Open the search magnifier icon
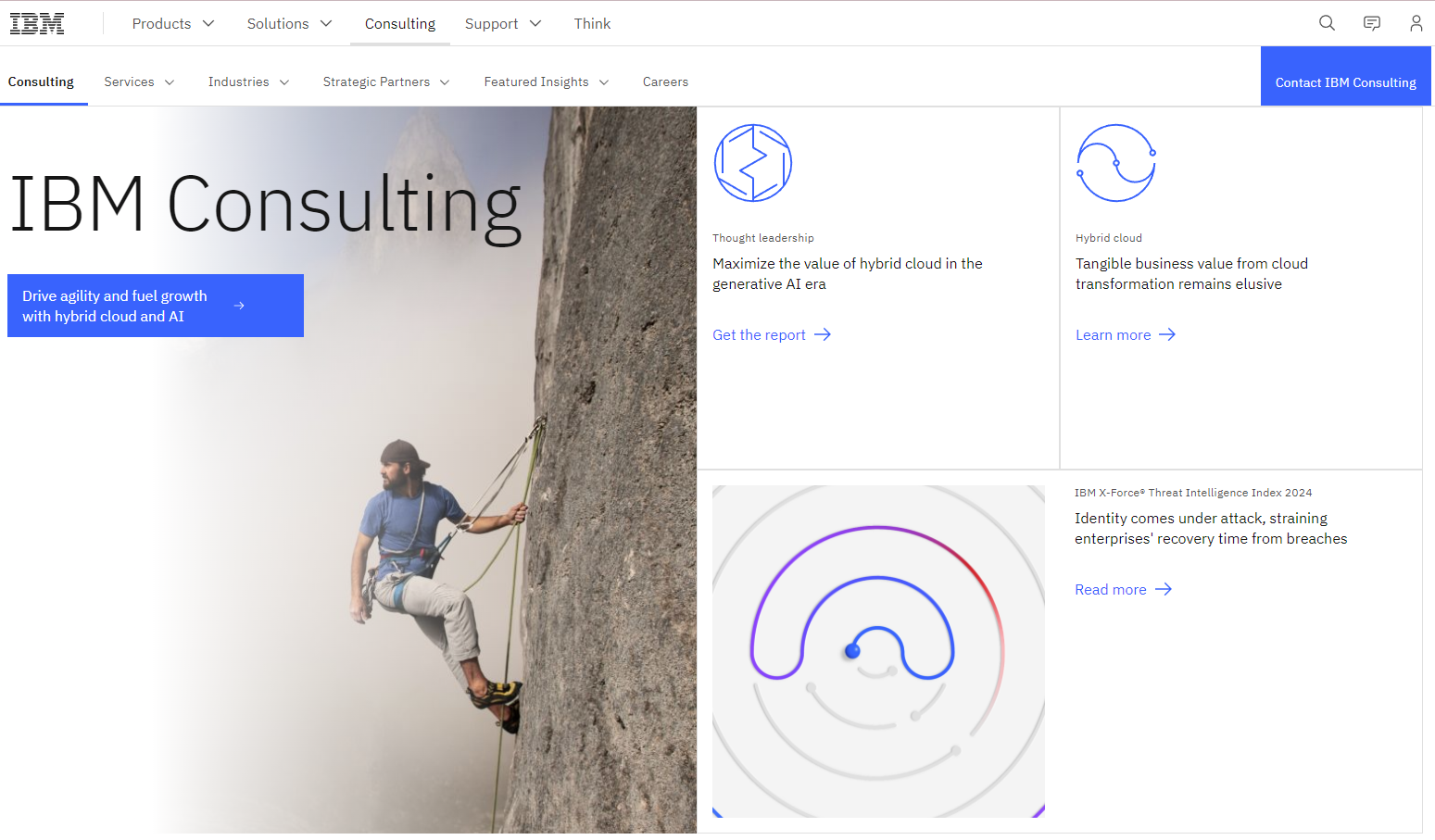 tap(1327, 23)
